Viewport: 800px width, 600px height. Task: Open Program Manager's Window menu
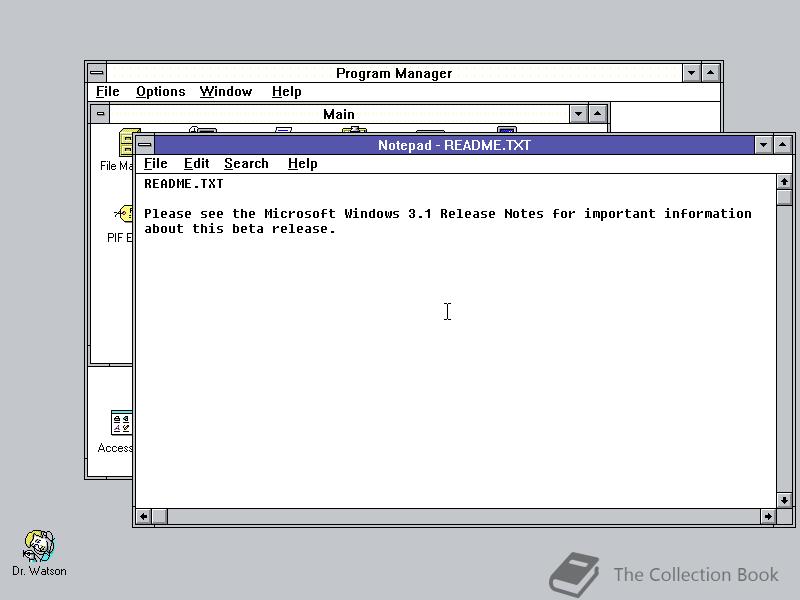pos(226,92)
